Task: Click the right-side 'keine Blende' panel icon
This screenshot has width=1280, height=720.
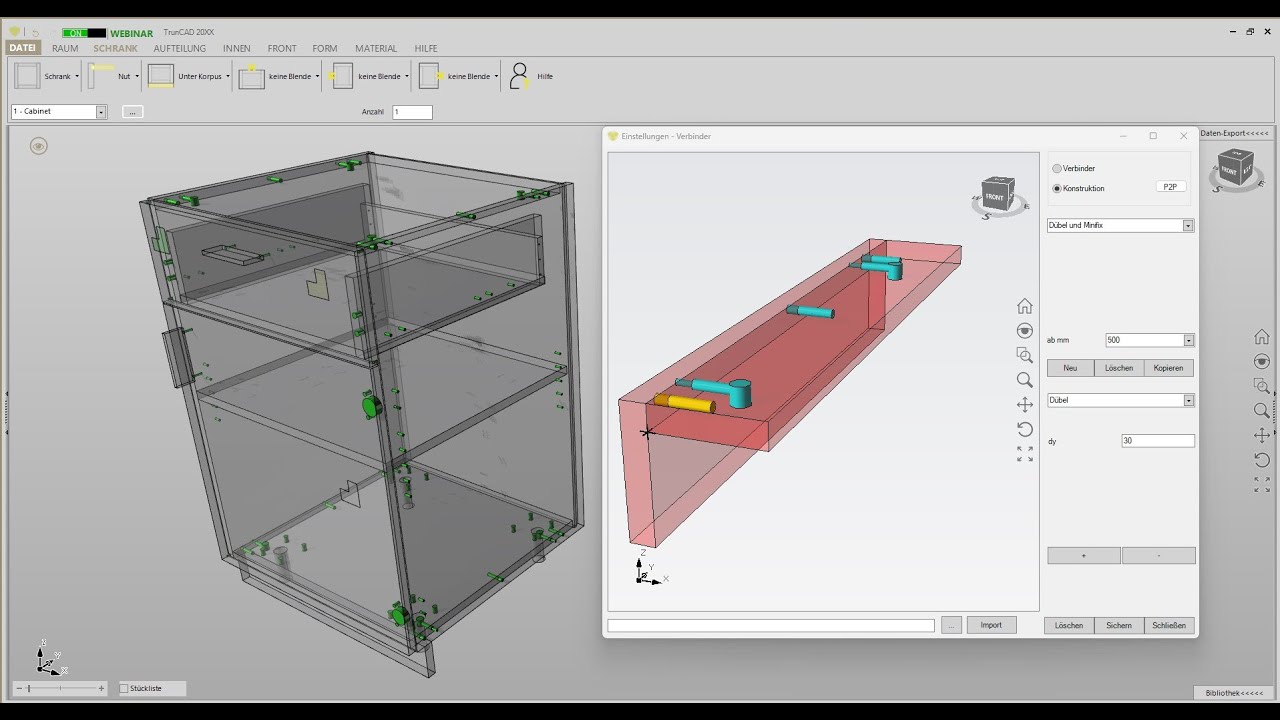Action: tap(431, 76)
